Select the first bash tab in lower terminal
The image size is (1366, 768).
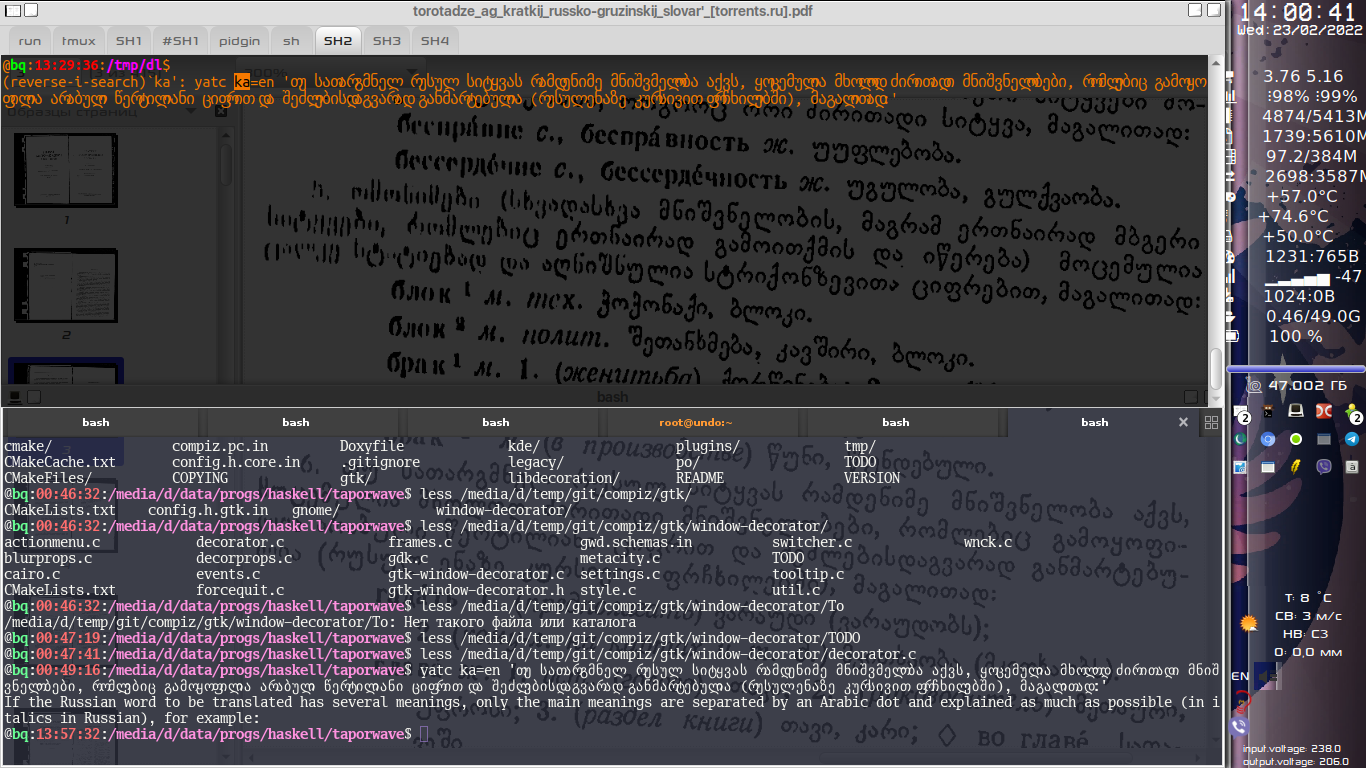[x=96, y=422]
